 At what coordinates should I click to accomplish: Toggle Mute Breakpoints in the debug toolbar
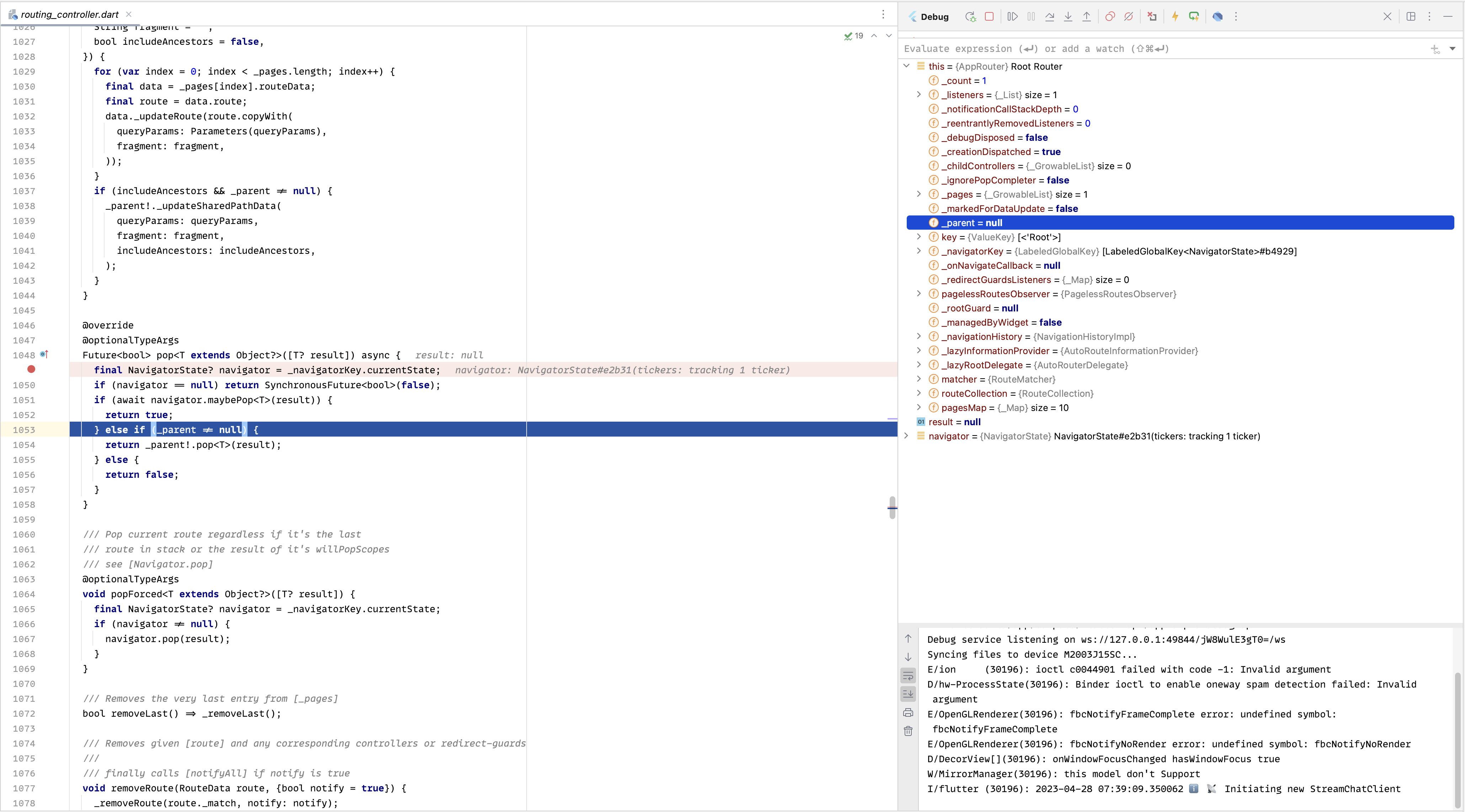(x=1129, y=16)
